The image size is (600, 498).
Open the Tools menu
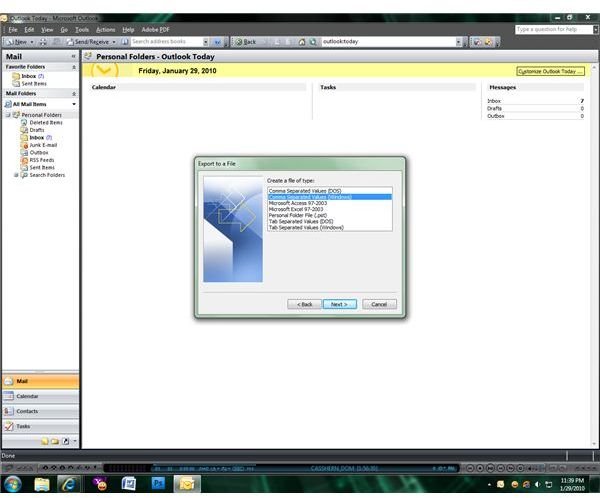[82, 29]
